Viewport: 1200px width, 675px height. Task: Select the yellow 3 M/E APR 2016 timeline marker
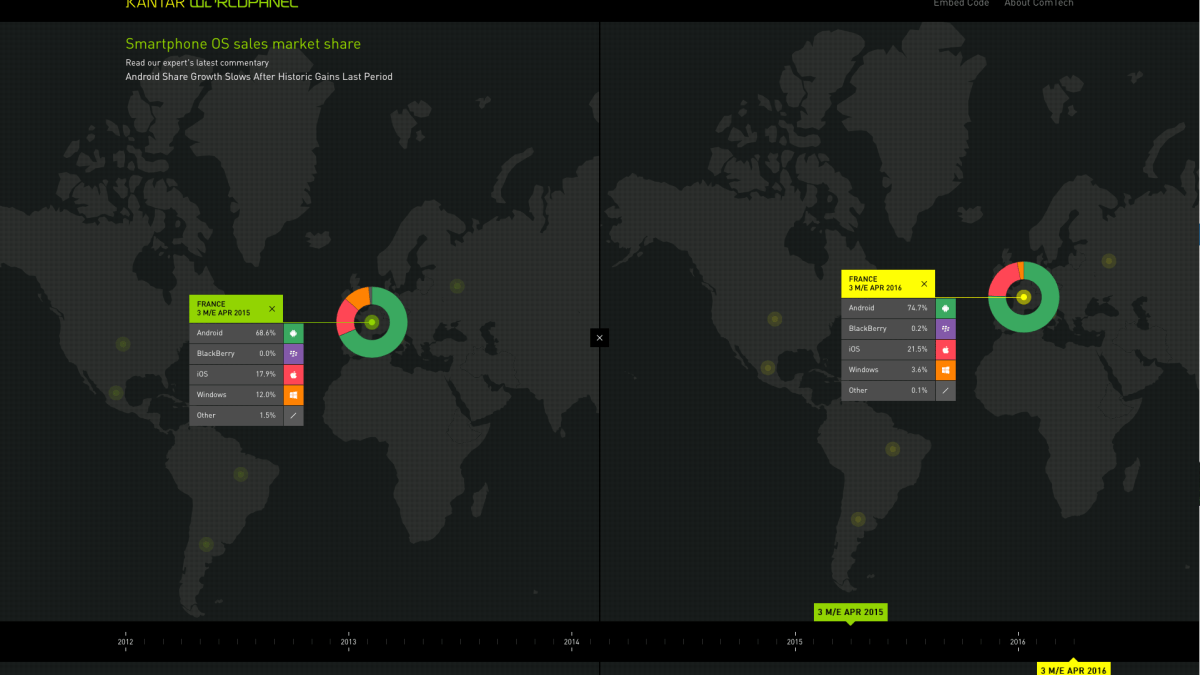tap(1073, 669)
